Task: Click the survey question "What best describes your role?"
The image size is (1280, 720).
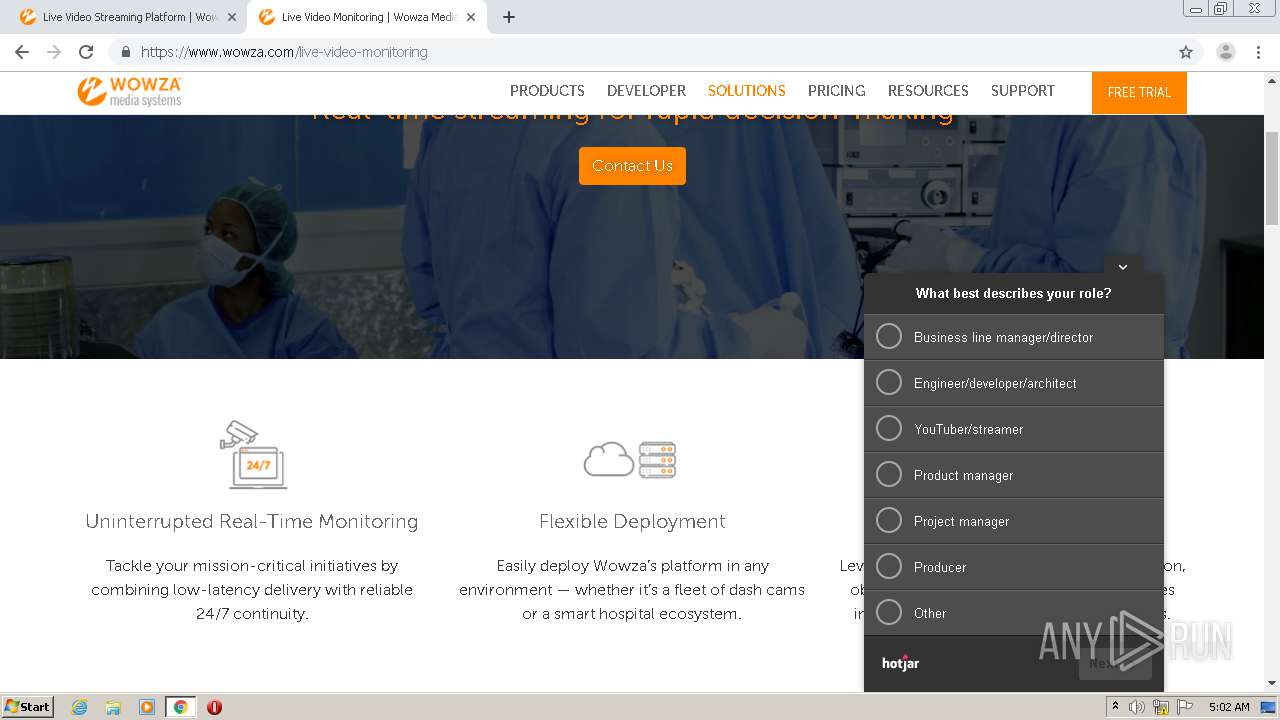Action: point(1014,293)
